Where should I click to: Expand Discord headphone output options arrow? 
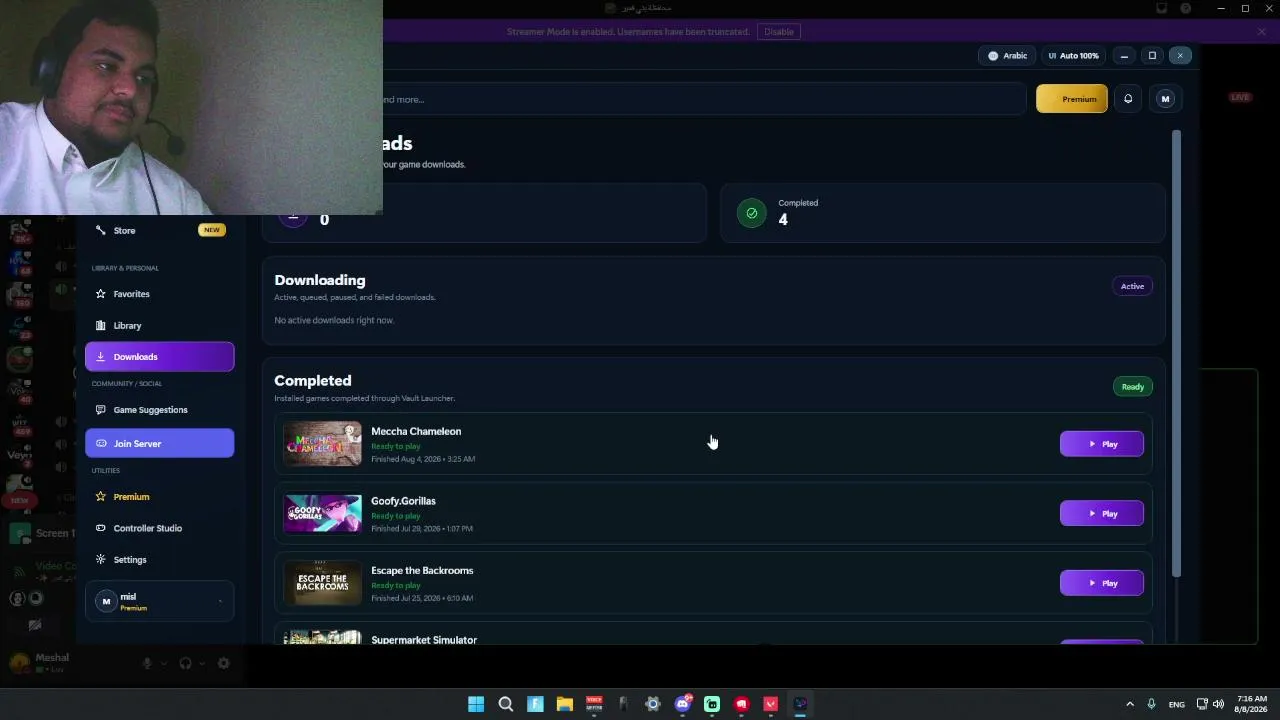pyautogui.click(x=201, y=663)
